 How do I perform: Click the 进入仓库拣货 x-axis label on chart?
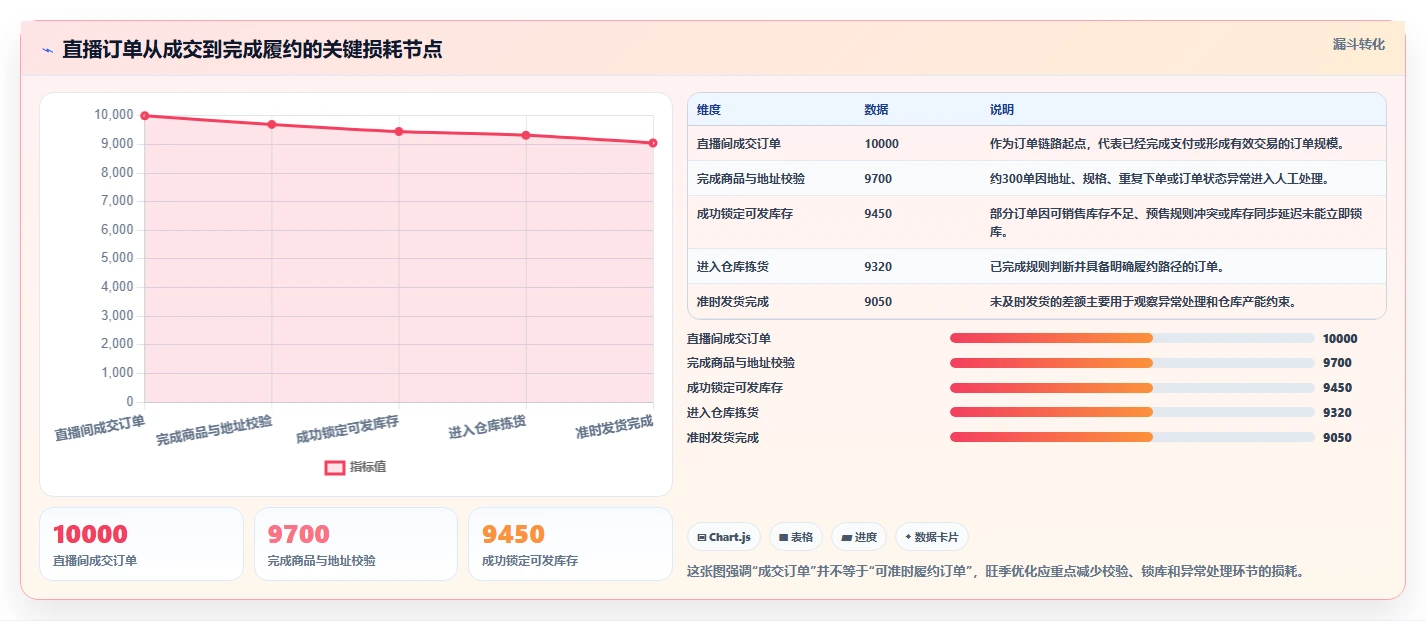pos(487,427)
